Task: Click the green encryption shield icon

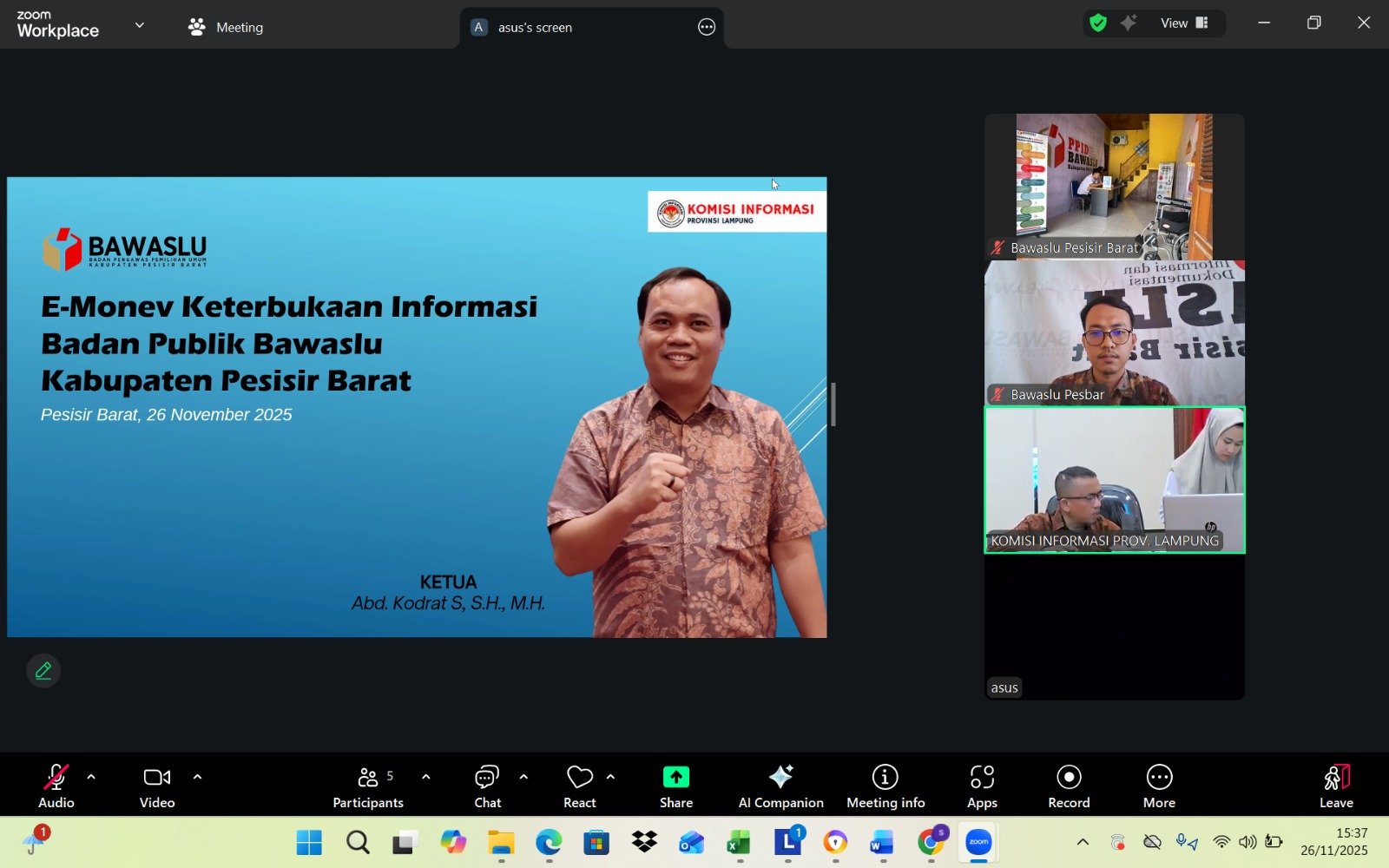Action: click(1098, 23)
